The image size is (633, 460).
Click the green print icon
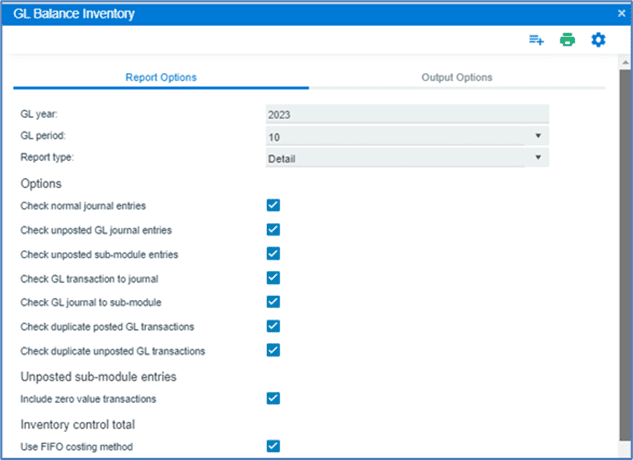coord(567,40)
